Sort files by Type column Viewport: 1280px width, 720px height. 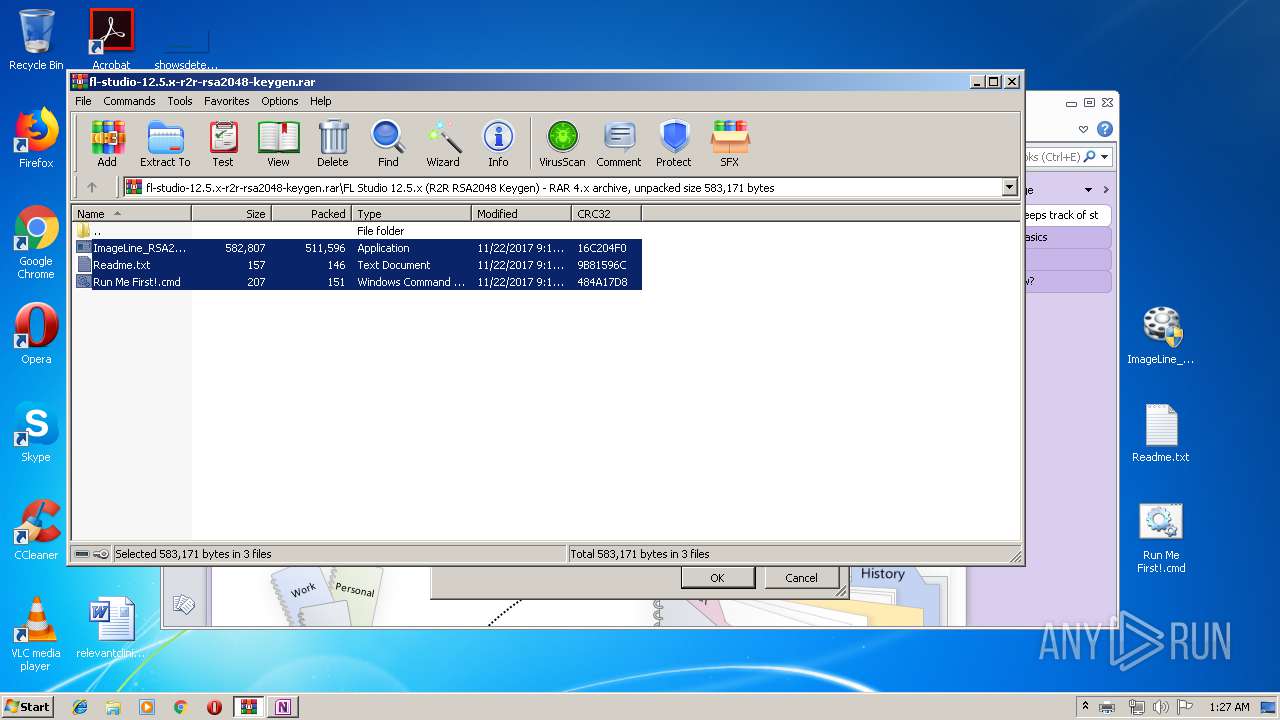point(411,213)
